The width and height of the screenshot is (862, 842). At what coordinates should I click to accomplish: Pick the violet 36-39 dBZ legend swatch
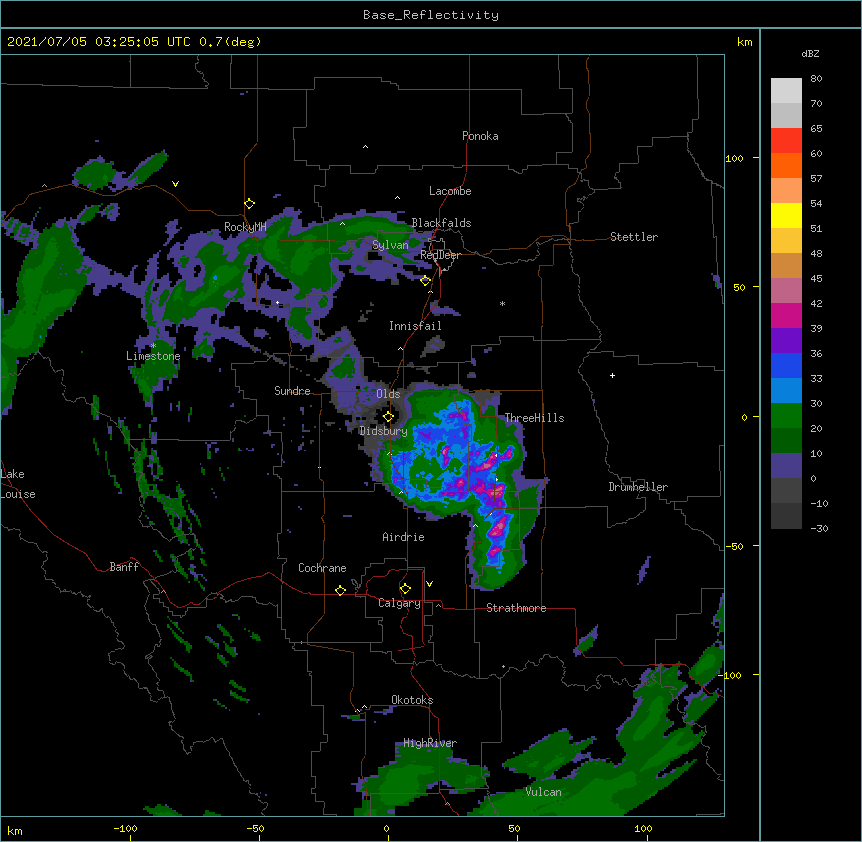[786, 341]
